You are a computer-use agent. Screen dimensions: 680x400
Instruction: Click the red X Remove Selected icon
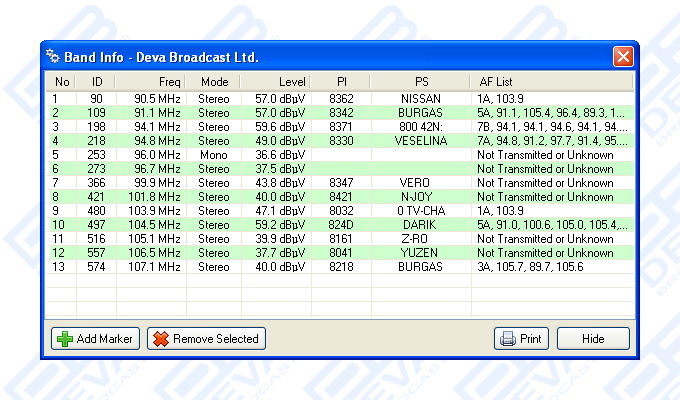(160, 339)
